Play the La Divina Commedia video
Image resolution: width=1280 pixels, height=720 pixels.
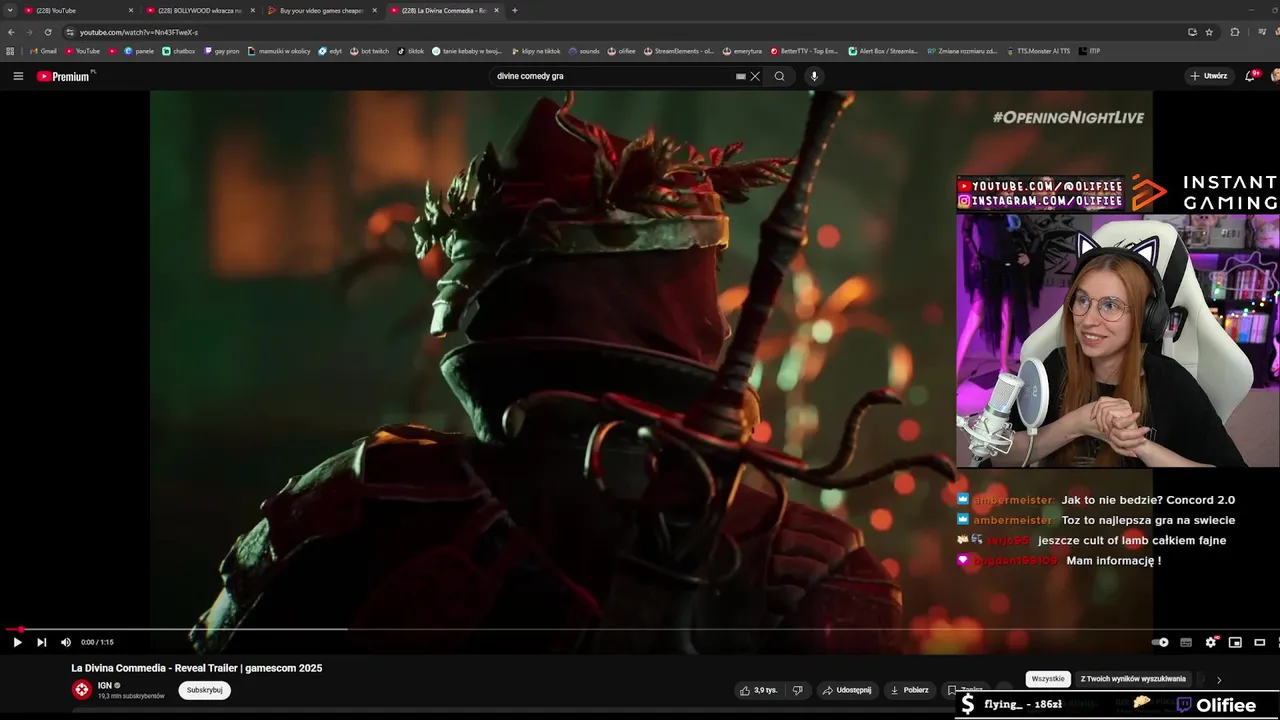pos(17,642)
